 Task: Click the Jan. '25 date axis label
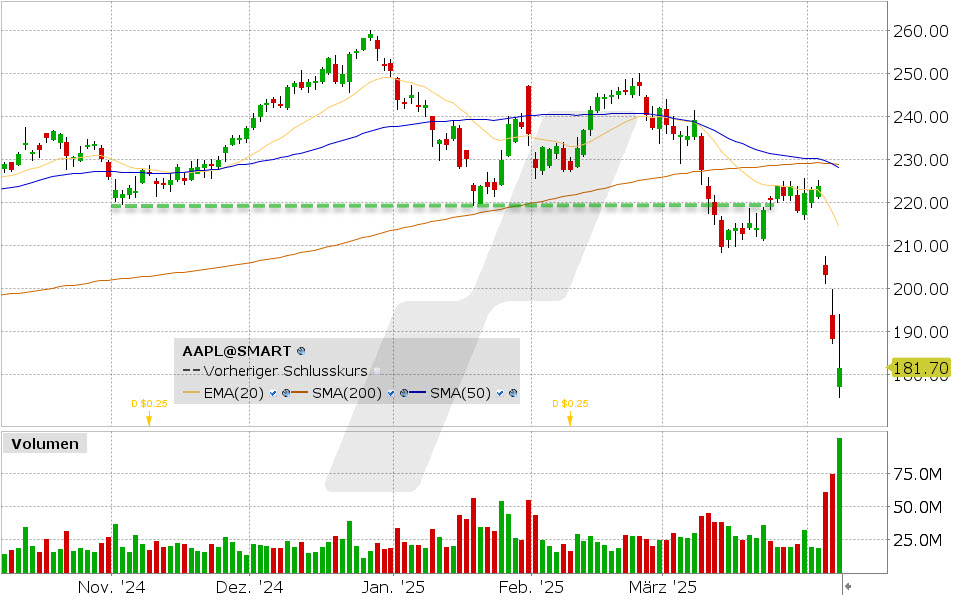coord(393,587)
